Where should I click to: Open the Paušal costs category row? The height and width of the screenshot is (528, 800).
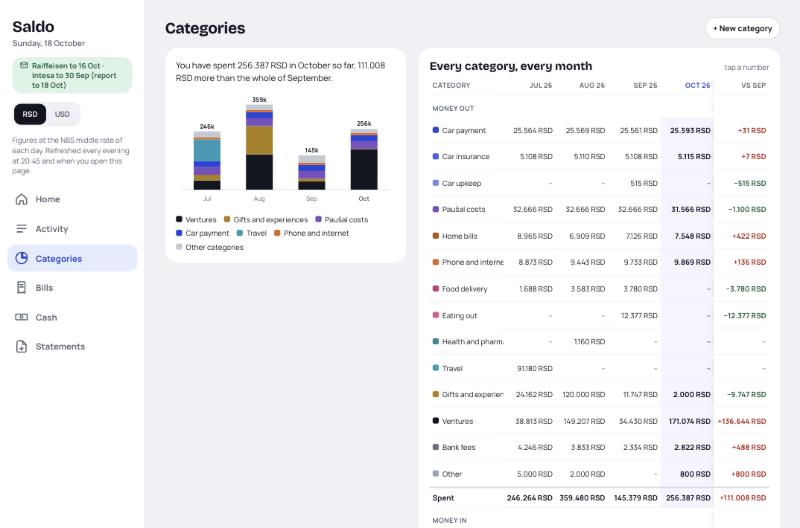599,209
